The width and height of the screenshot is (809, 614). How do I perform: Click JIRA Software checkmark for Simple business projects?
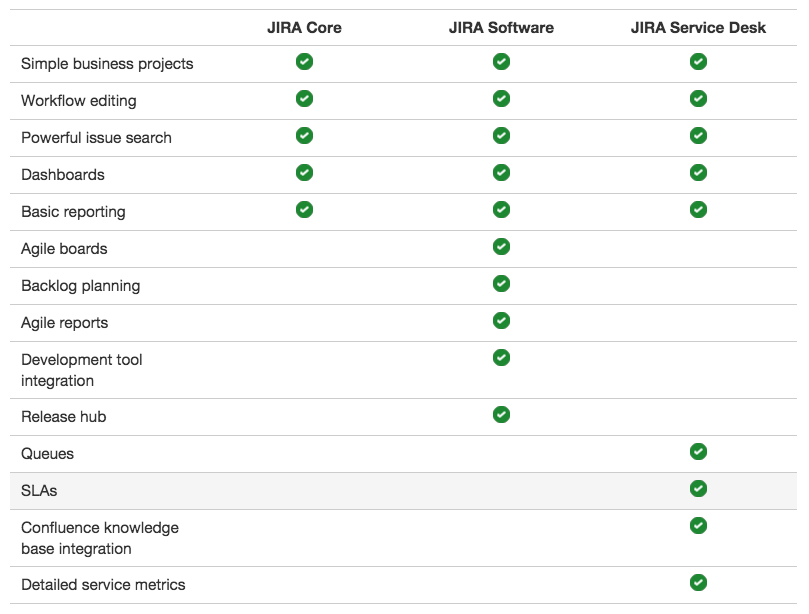(501, 61)
